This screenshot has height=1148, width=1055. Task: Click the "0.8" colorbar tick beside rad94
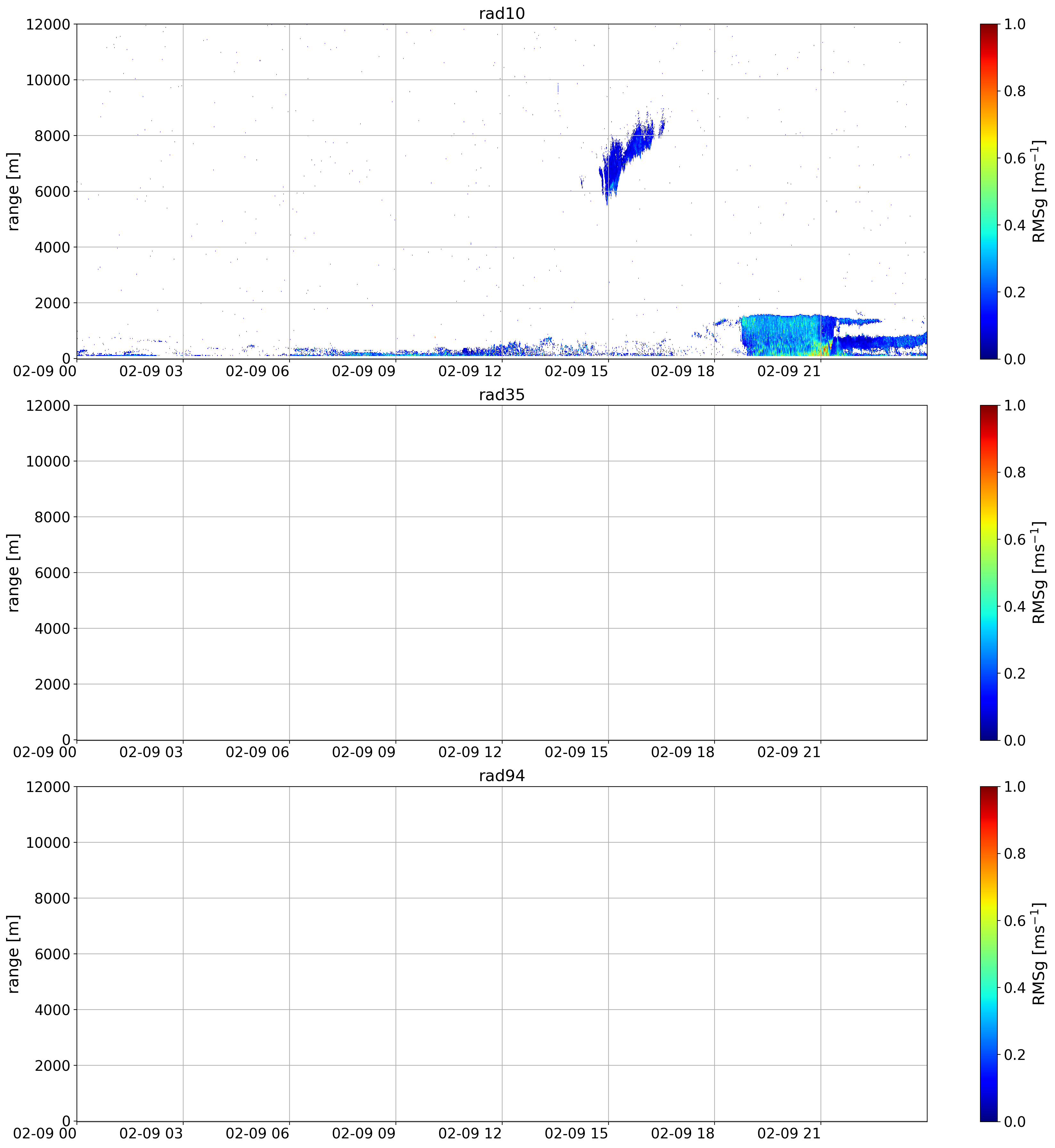tap(1015, 854)
